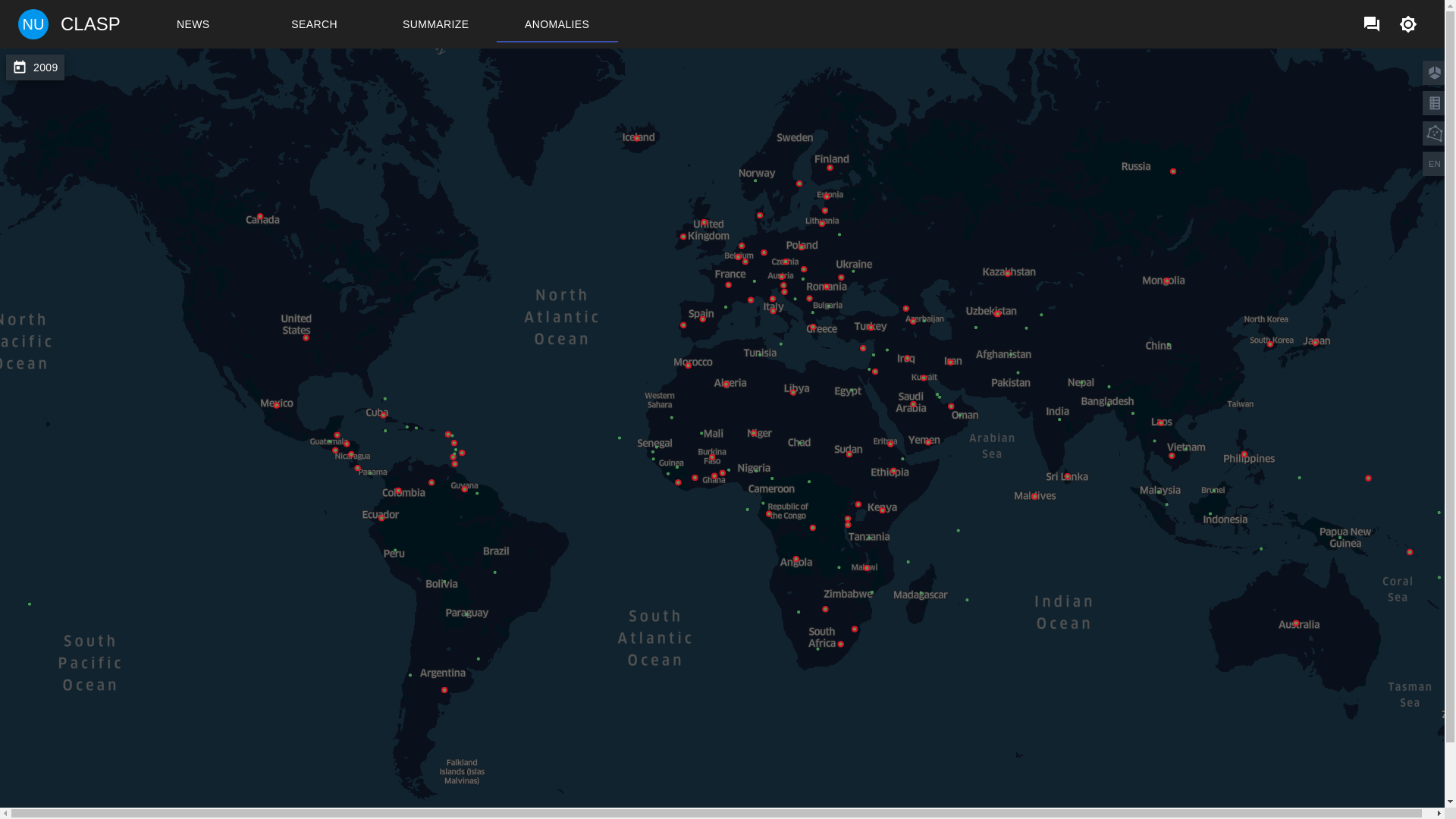
Task: Click horizontal scrollbar left arrow
Action: point(6,814)
